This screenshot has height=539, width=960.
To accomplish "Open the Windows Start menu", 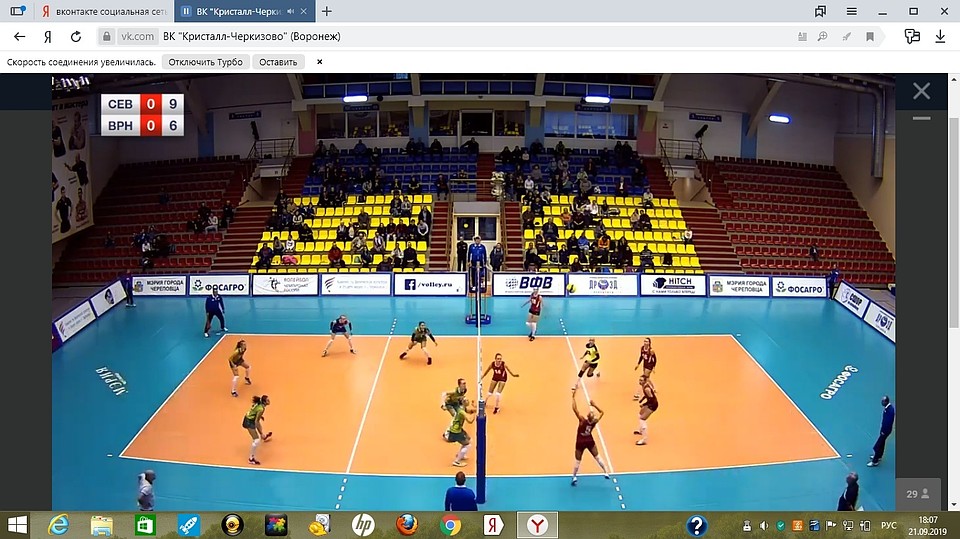I will (17, 525).
